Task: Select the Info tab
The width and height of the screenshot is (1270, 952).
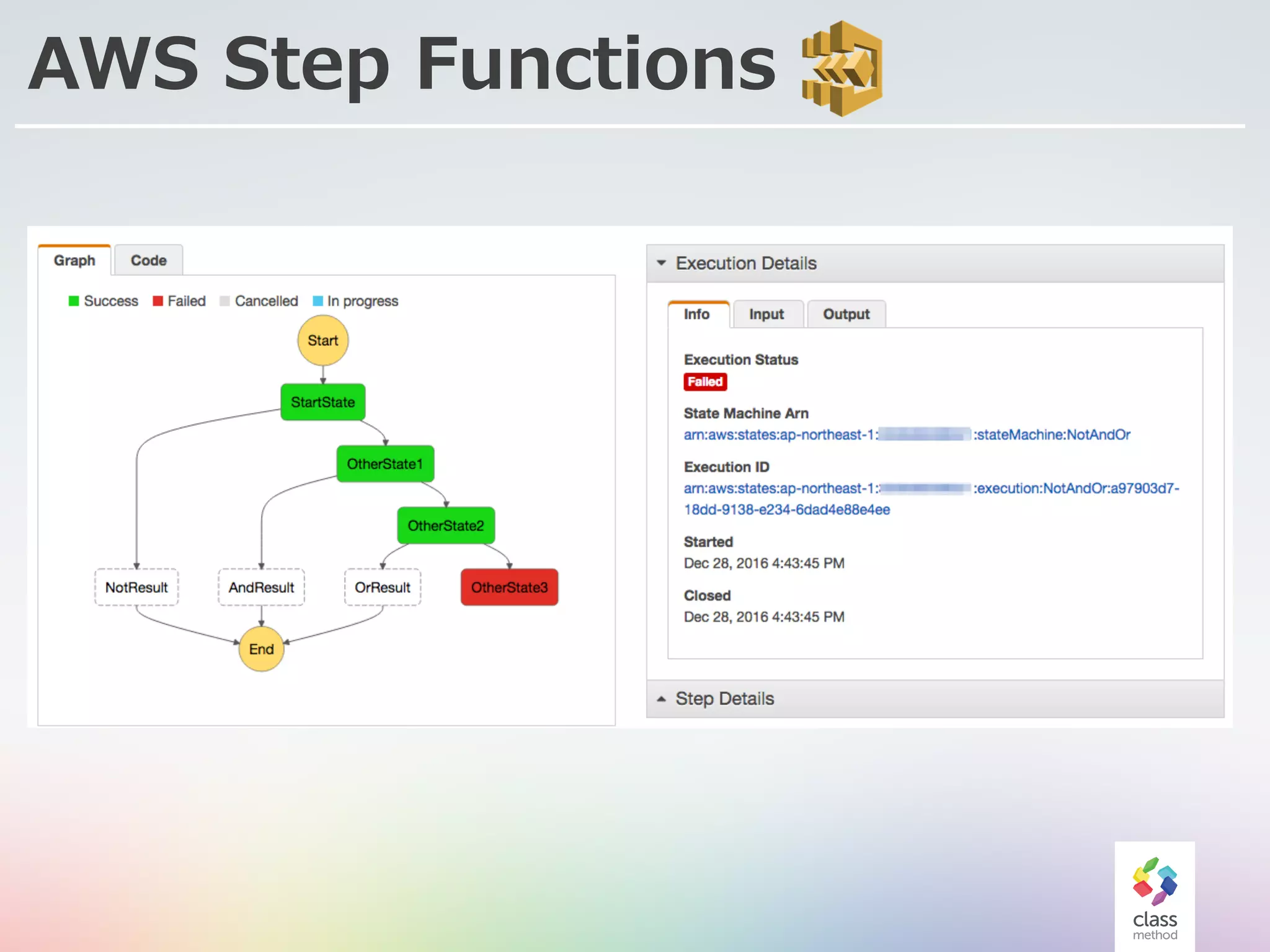Action: point(698,314)
